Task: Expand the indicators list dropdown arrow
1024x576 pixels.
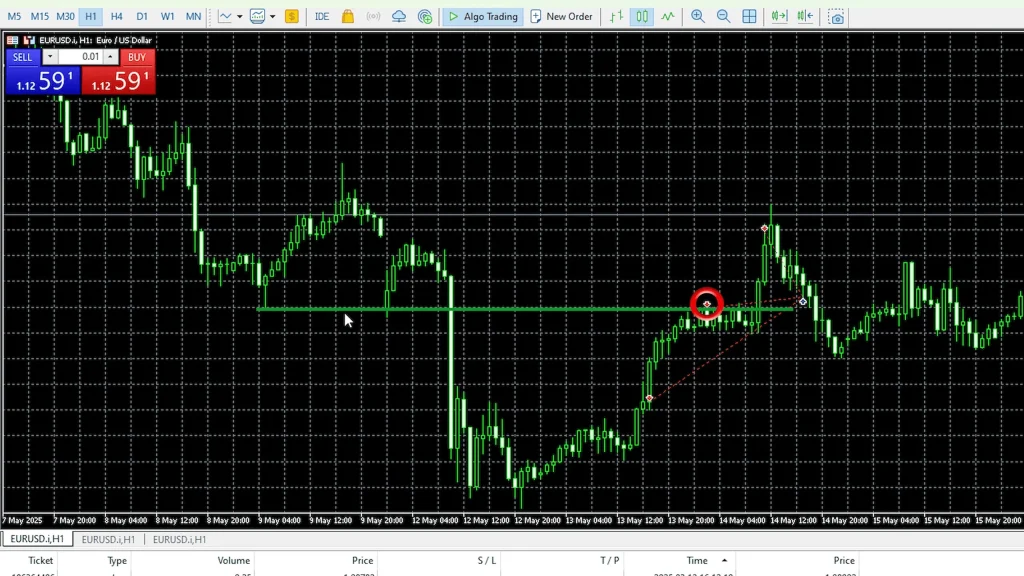Action: click(272, 16)
